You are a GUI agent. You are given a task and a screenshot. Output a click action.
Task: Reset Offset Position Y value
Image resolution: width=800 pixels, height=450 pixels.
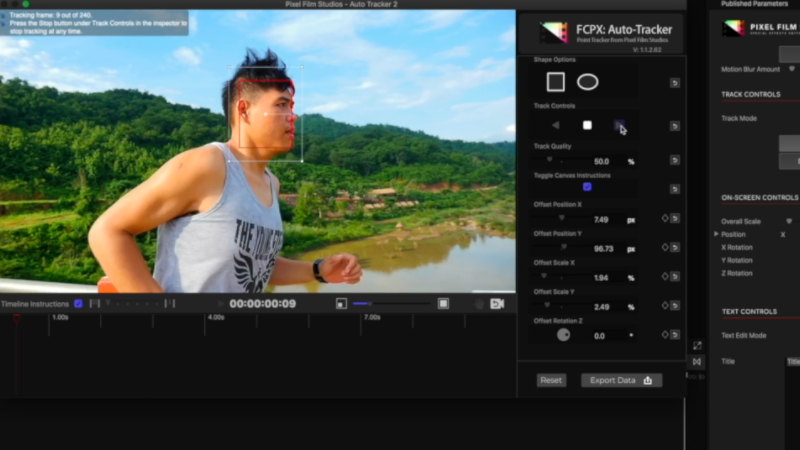[x=675, y=247]
